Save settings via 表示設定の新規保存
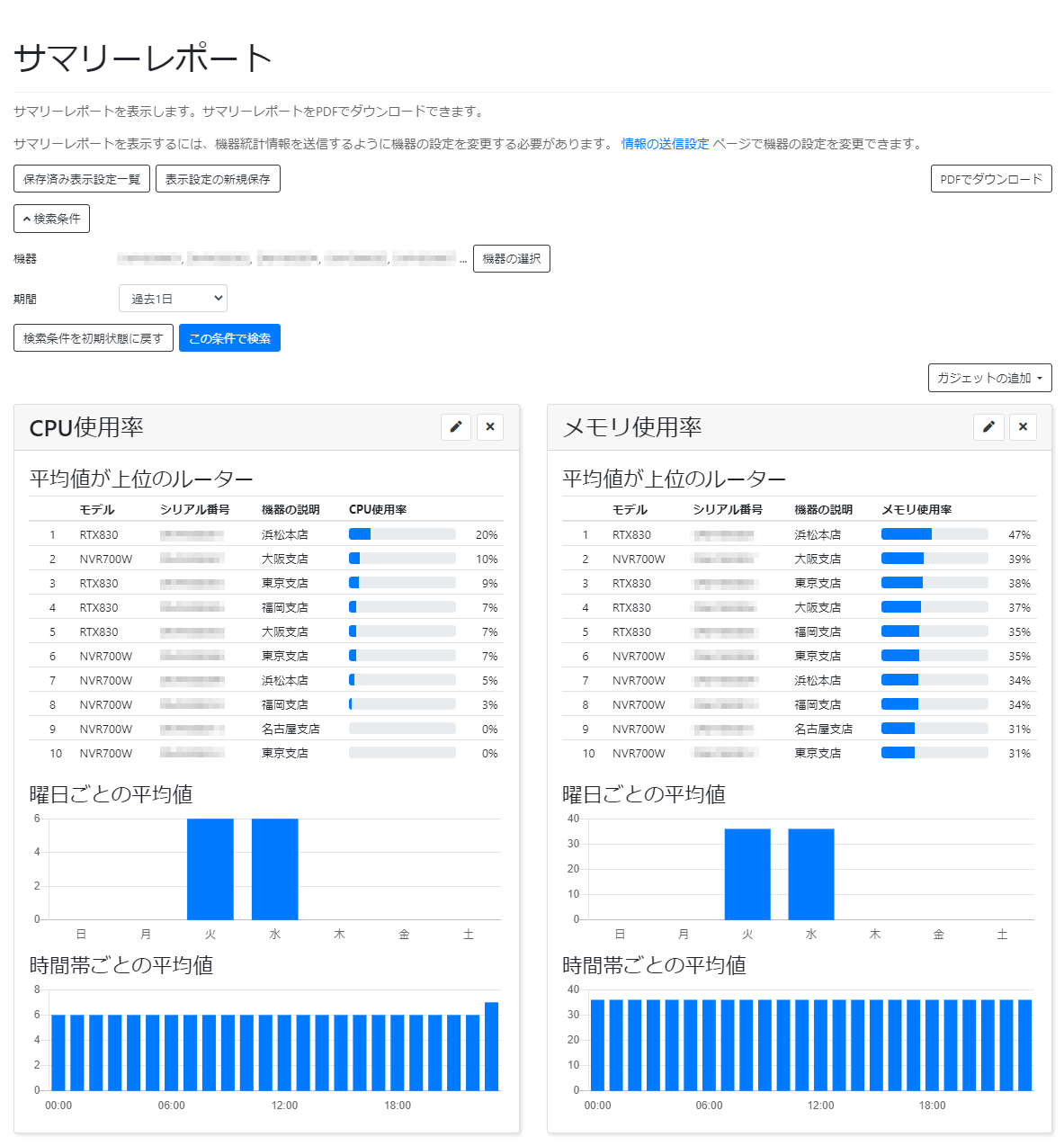This screenshot has width=1064, height=1146. 218,178
